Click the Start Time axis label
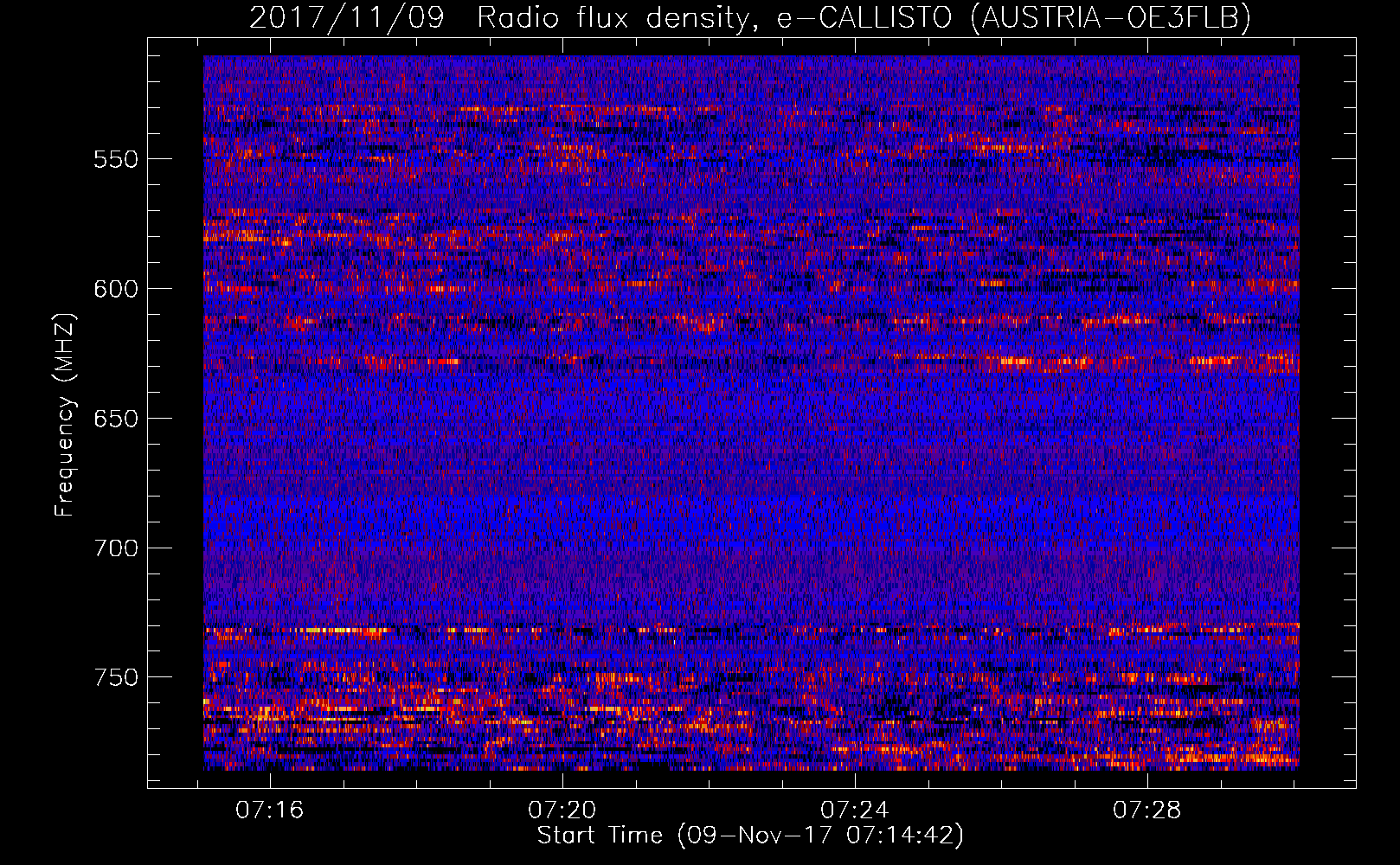 click(x=750, y=836)
